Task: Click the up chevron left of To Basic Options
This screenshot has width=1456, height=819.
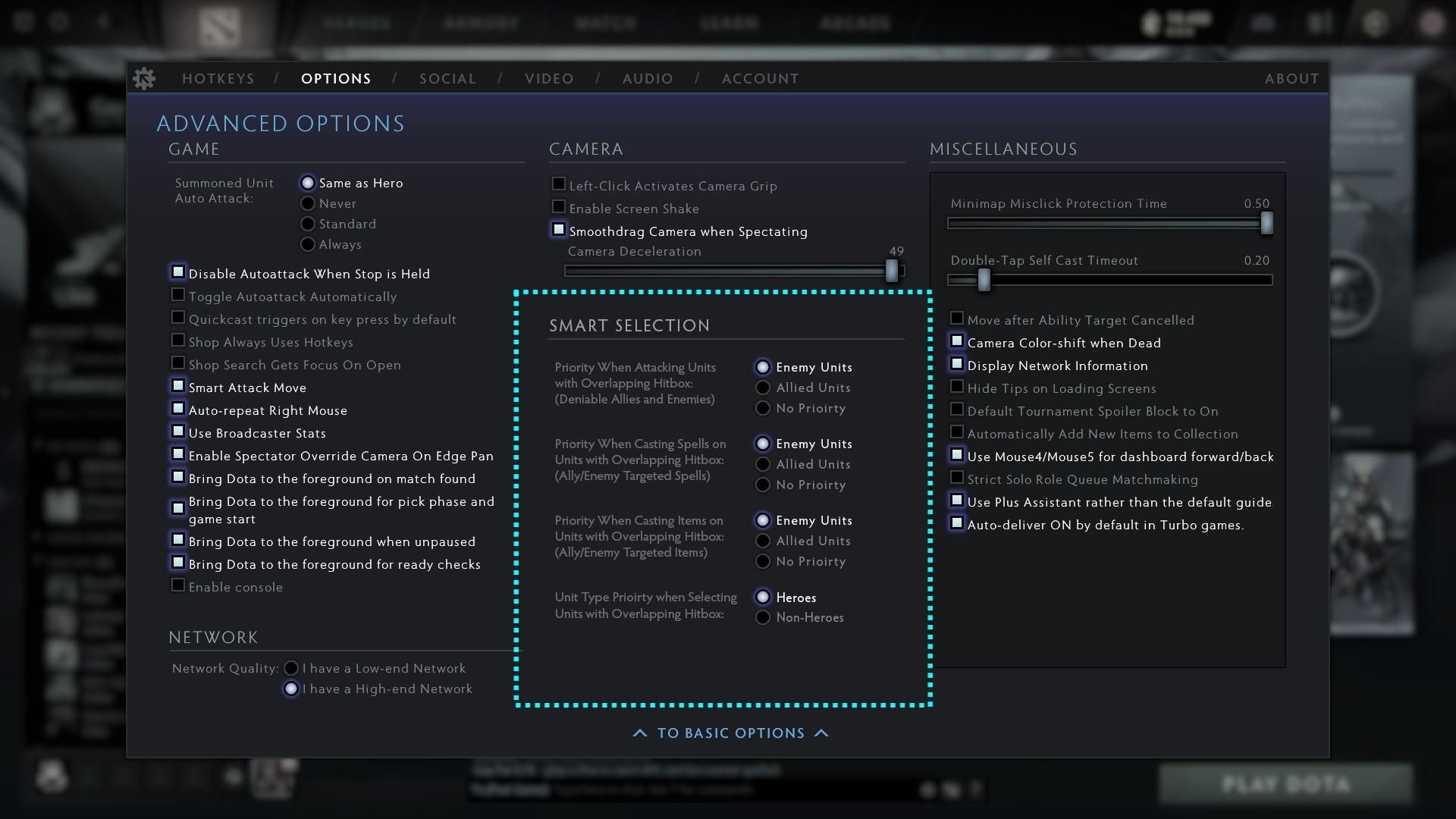Action: tap(640, 733)
